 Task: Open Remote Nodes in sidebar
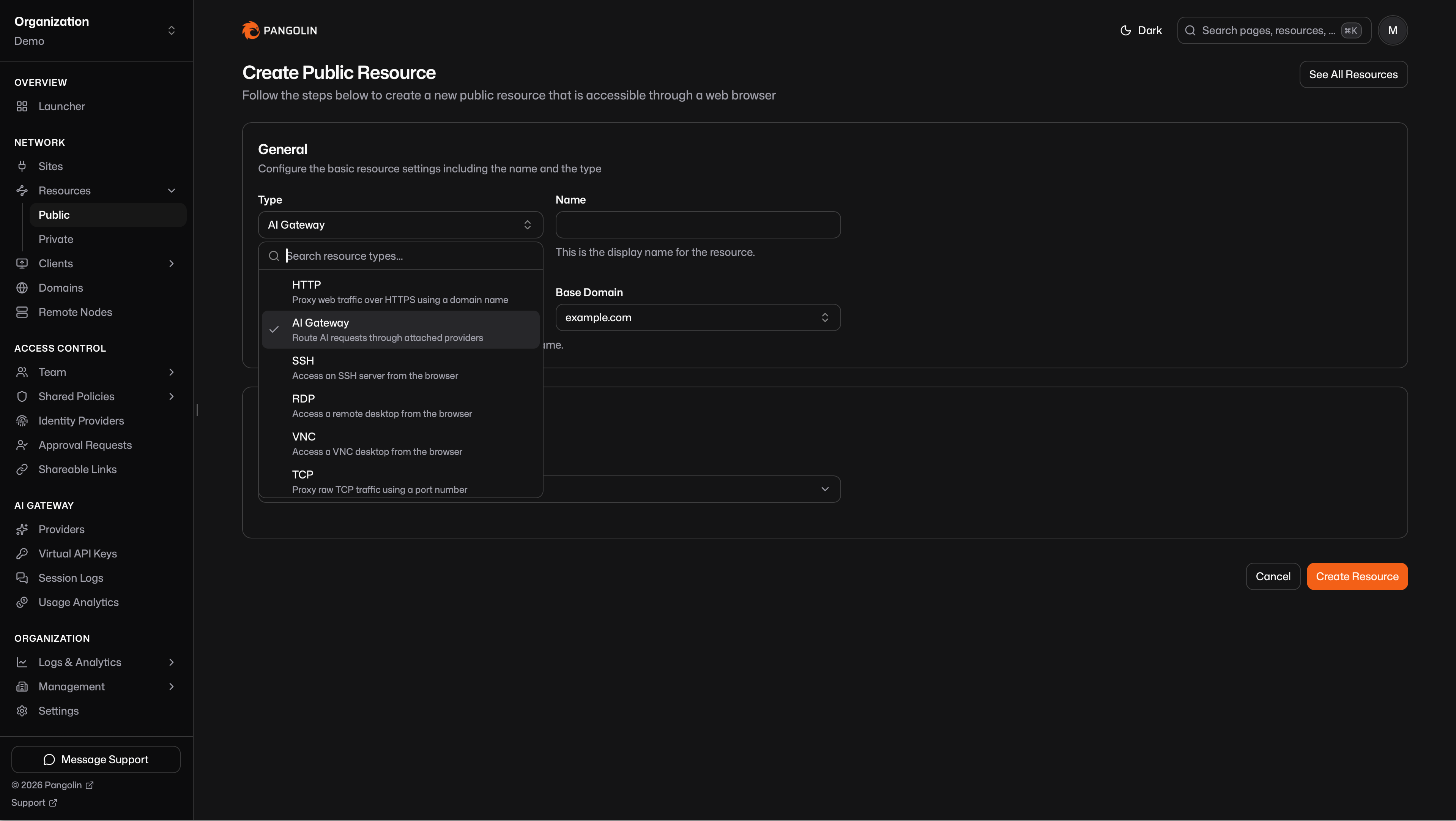96,312
